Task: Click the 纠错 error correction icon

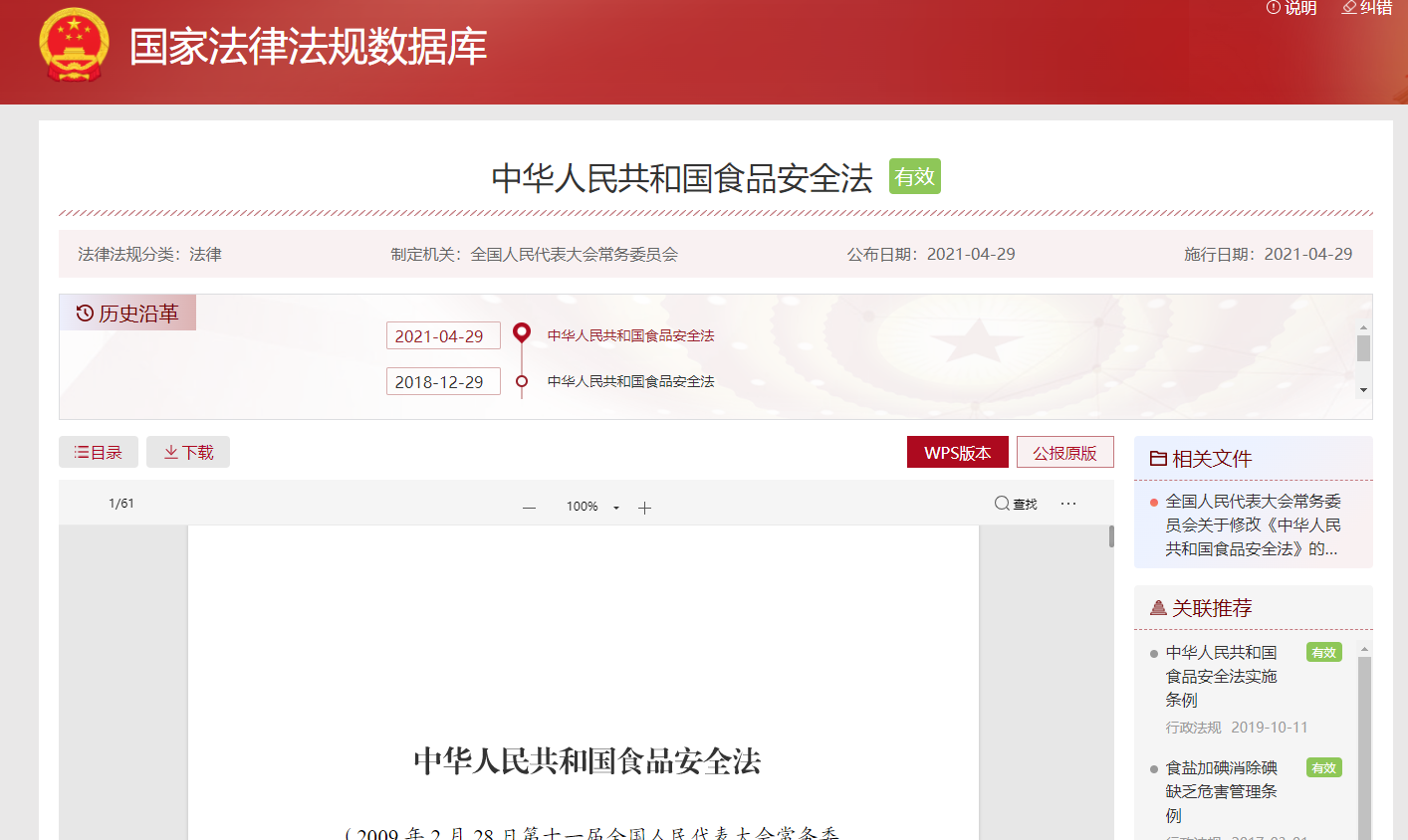Action: pyautogui.click(x=1349, y=8)
